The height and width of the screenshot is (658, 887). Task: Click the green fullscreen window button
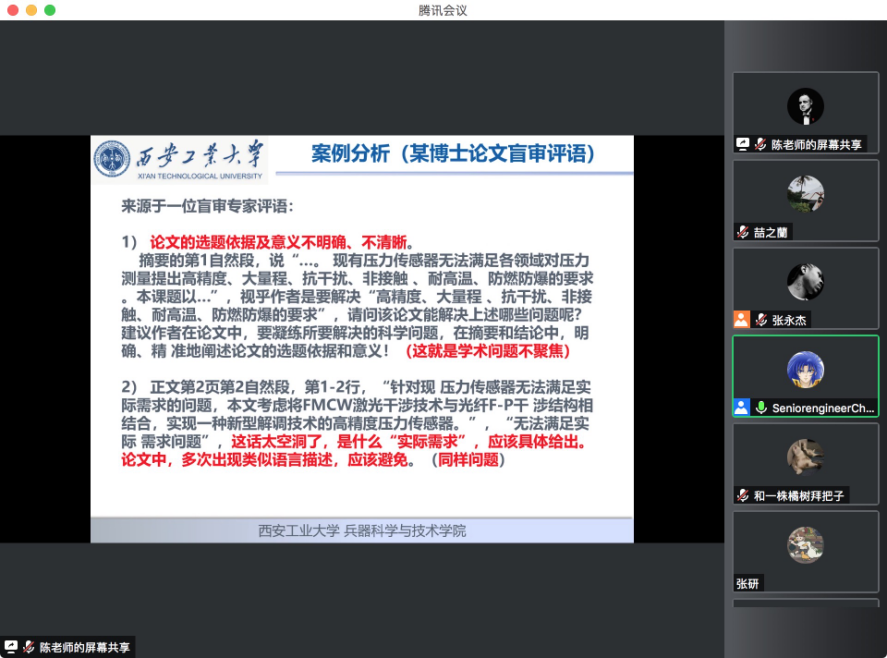tap(50, 10)
